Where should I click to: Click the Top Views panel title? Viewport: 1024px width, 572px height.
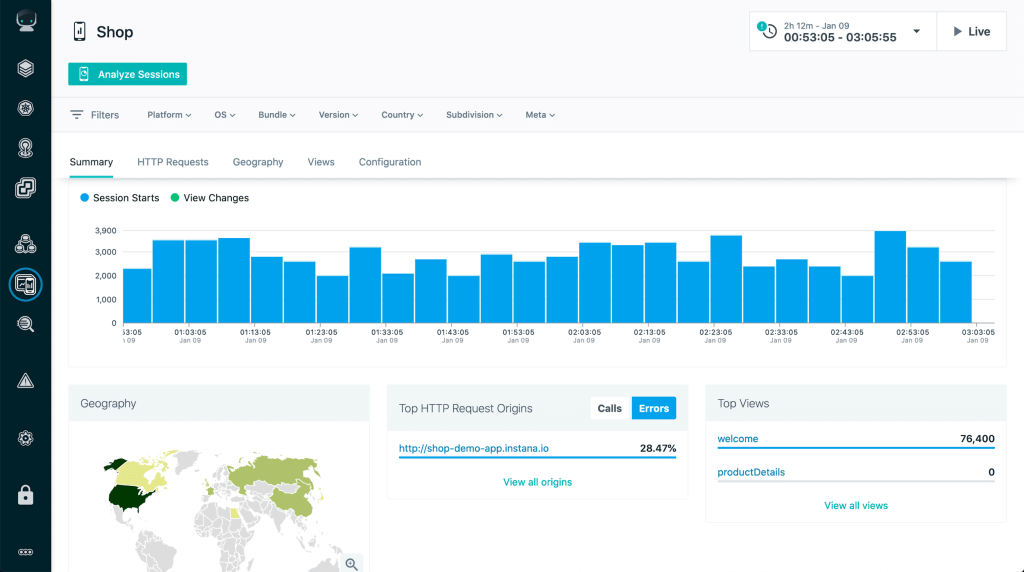(743, 404)
